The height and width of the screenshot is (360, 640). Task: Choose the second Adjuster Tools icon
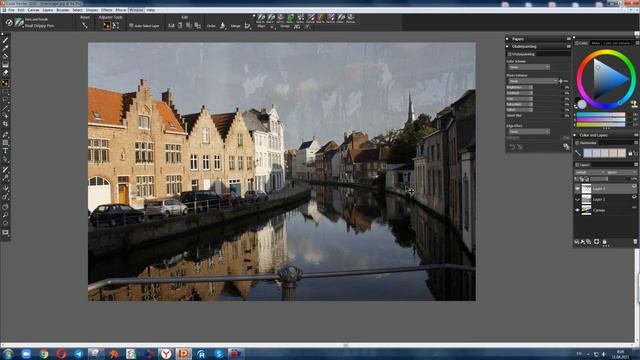[x=116, y=25]
